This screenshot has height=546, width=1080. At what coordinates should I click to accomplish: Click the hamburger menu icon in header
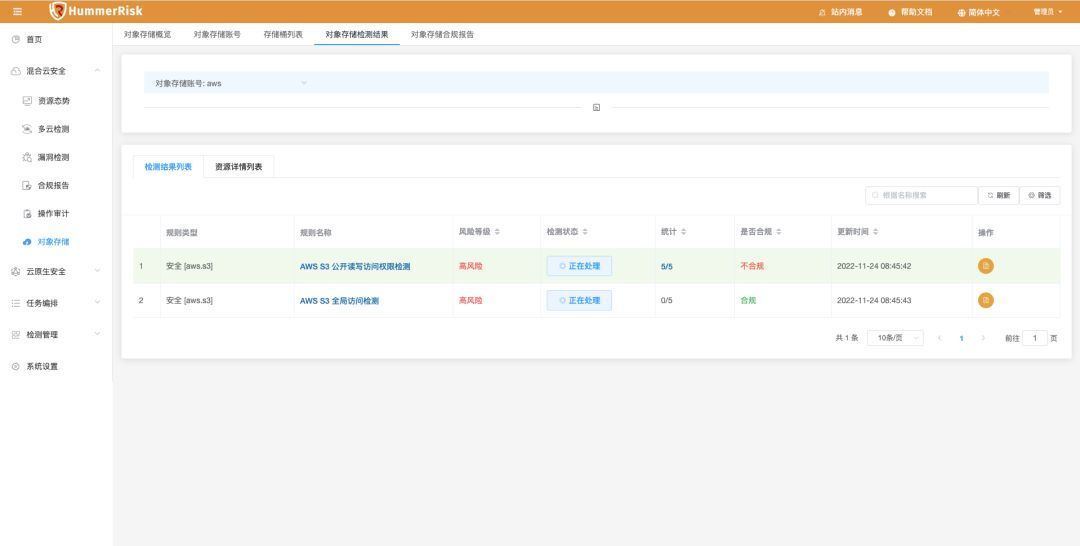[17, 12]
